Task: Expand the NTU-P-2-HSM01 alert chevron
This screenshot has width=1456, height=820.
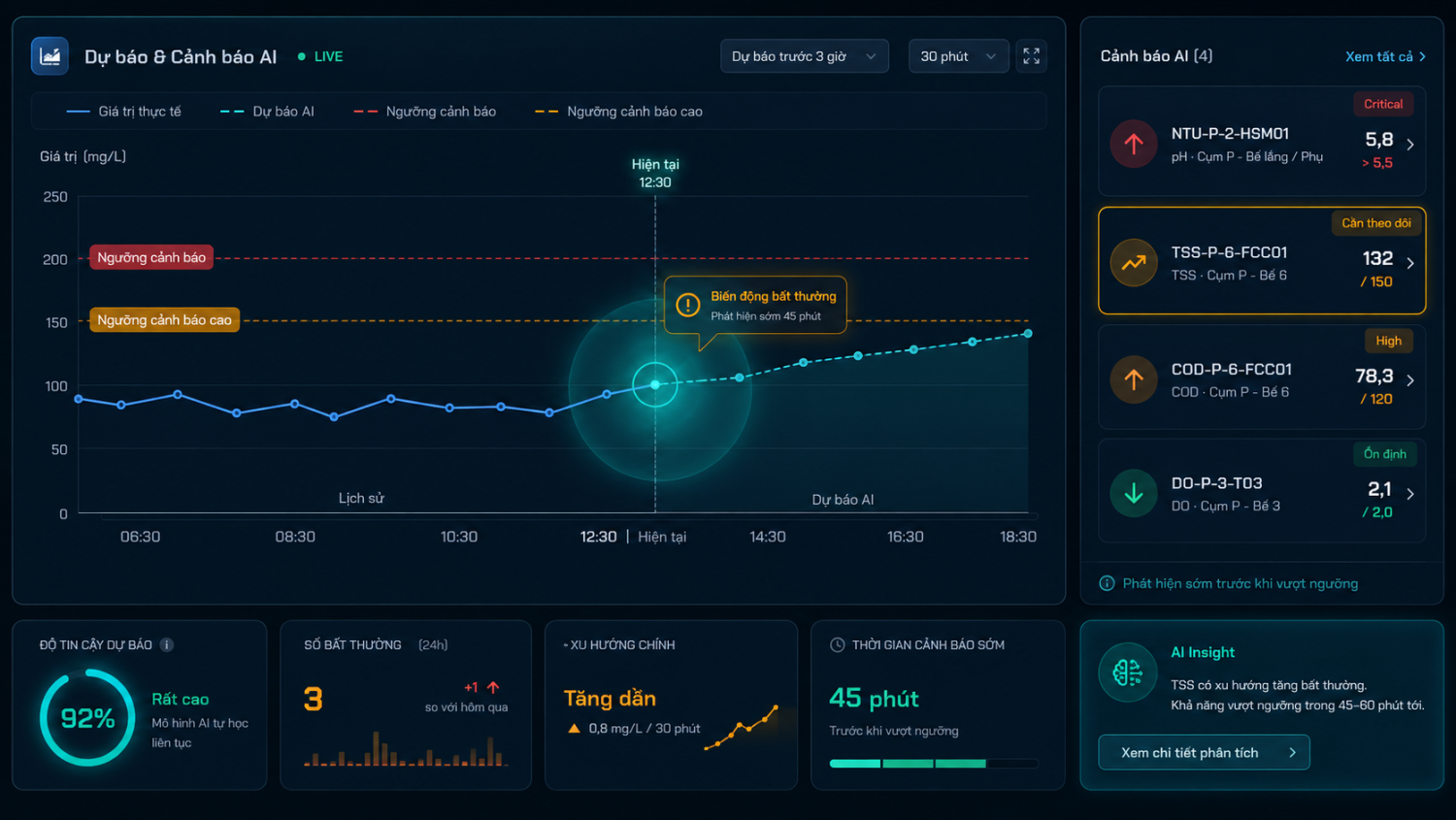Action: [1410, 145]
